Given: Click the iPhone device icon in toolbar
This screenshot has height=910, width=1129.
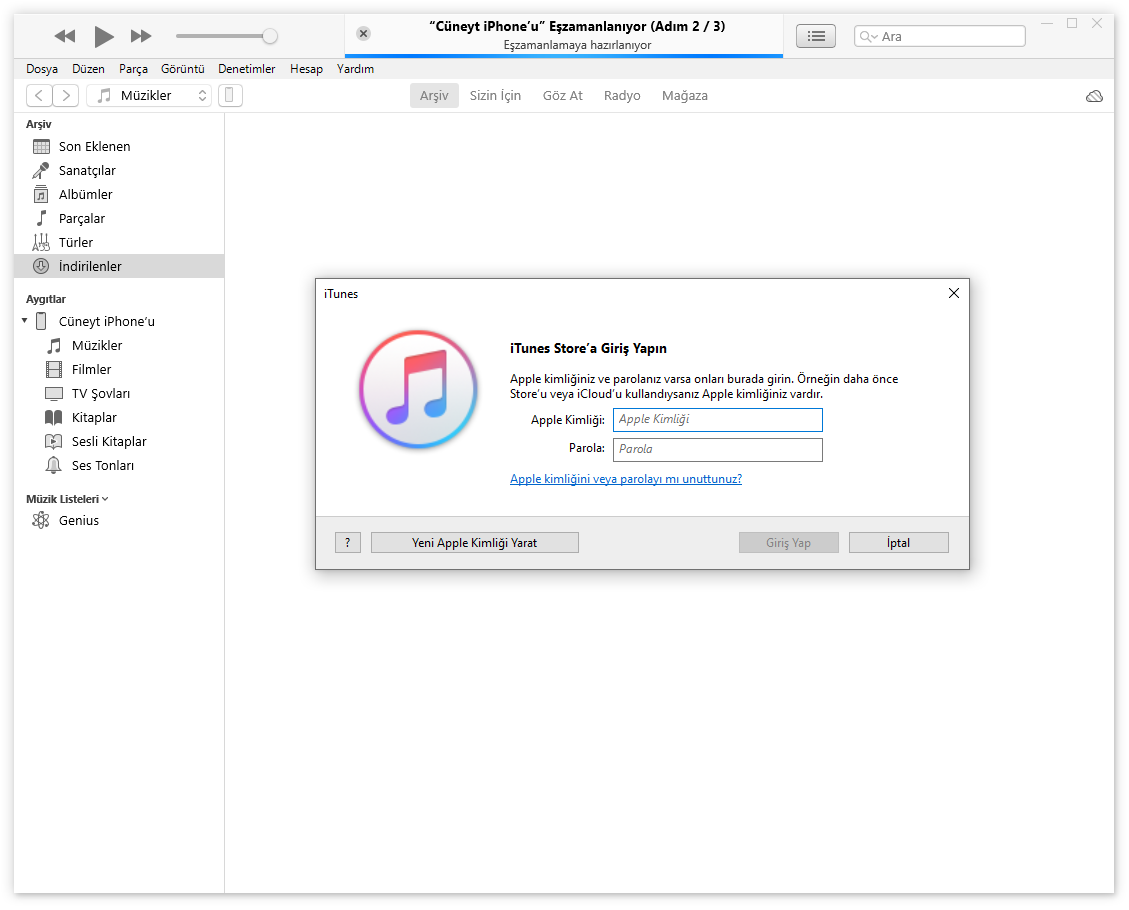Looking at the screenshot, I should (x=230, y=96).
